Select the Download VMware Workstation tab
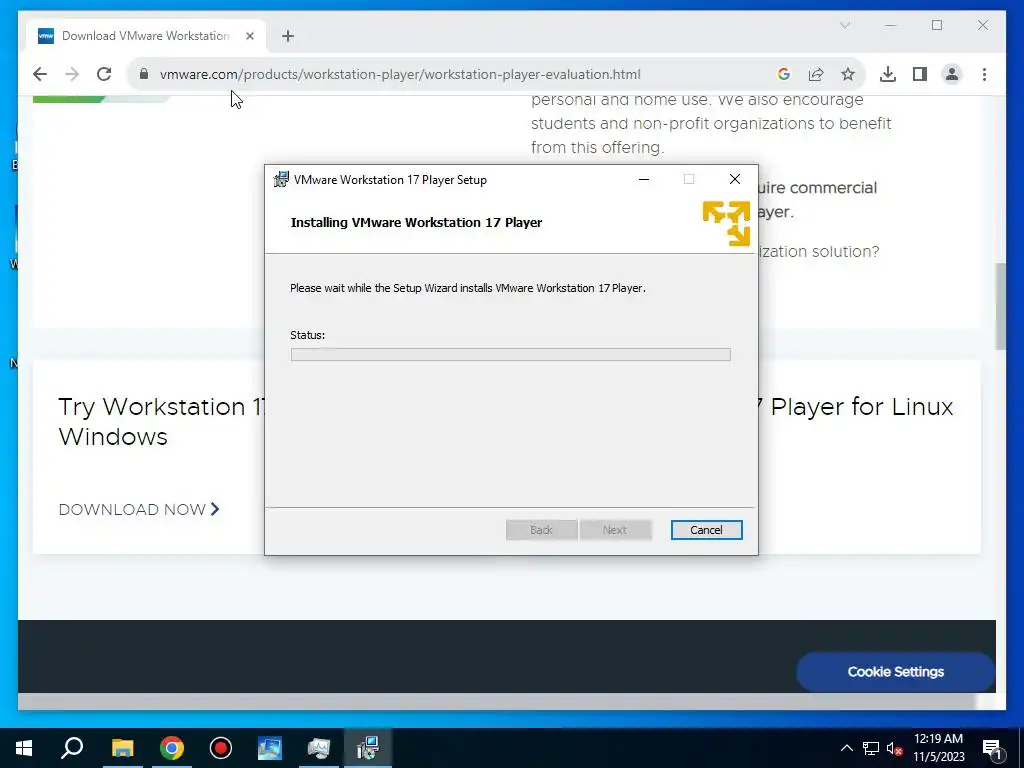Viewport: 1024px width, 768px height. pyautogui.click(x=146, y=36)
